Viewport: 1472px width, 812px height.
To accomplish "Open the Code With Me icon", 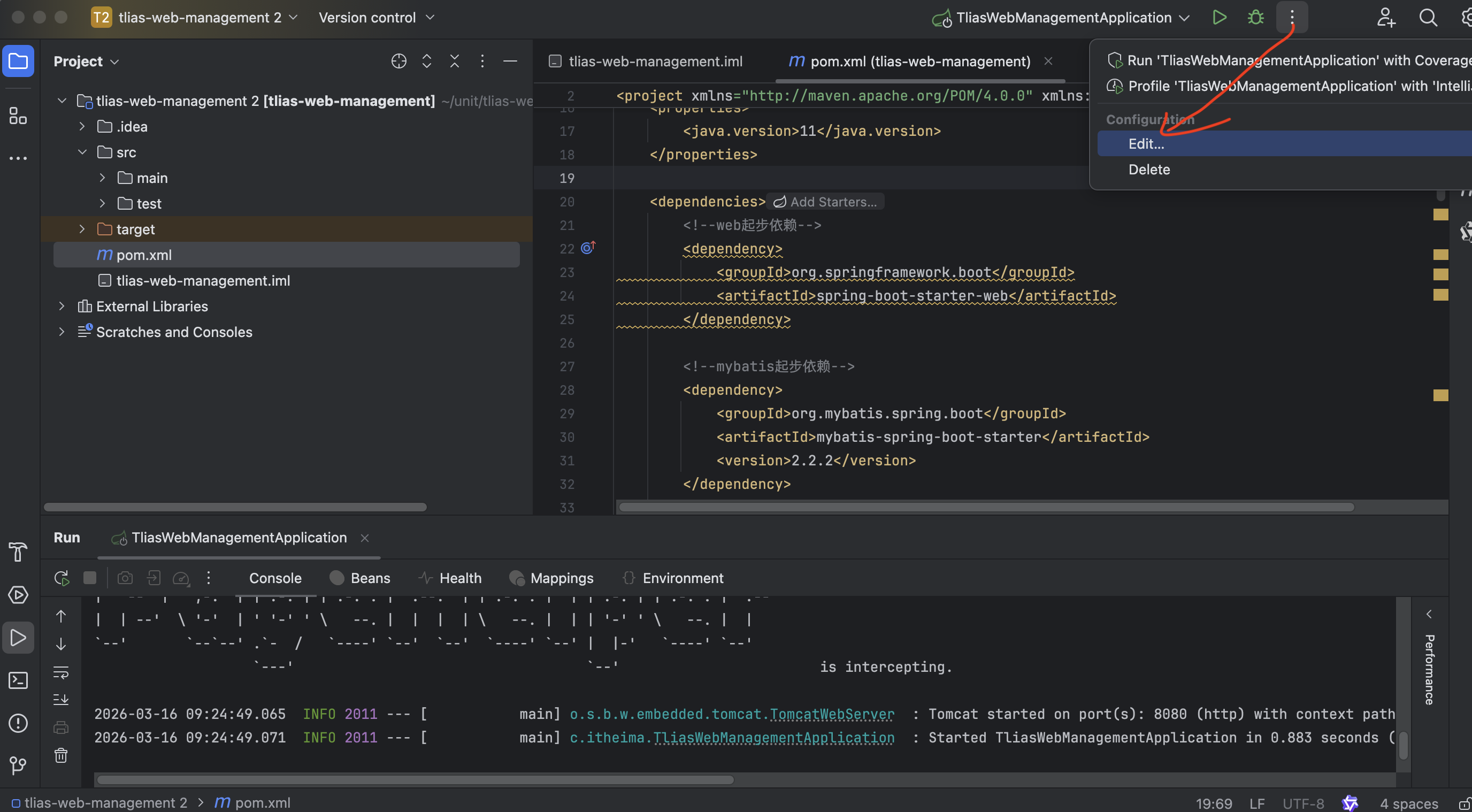I will [1385, 18].
